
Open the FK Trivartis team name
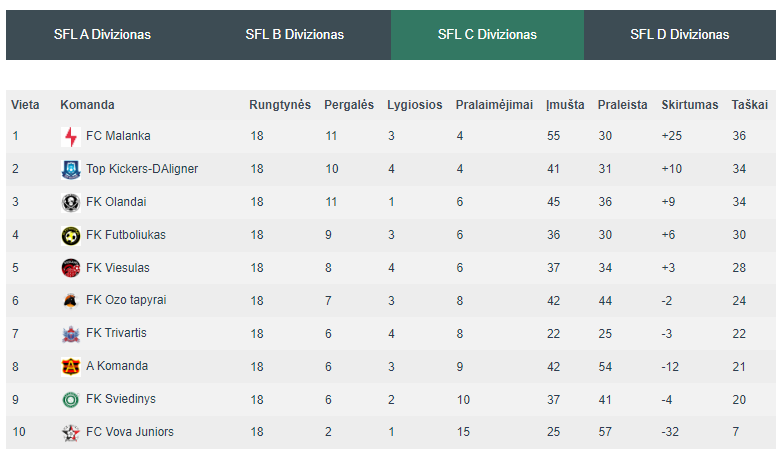116,333
